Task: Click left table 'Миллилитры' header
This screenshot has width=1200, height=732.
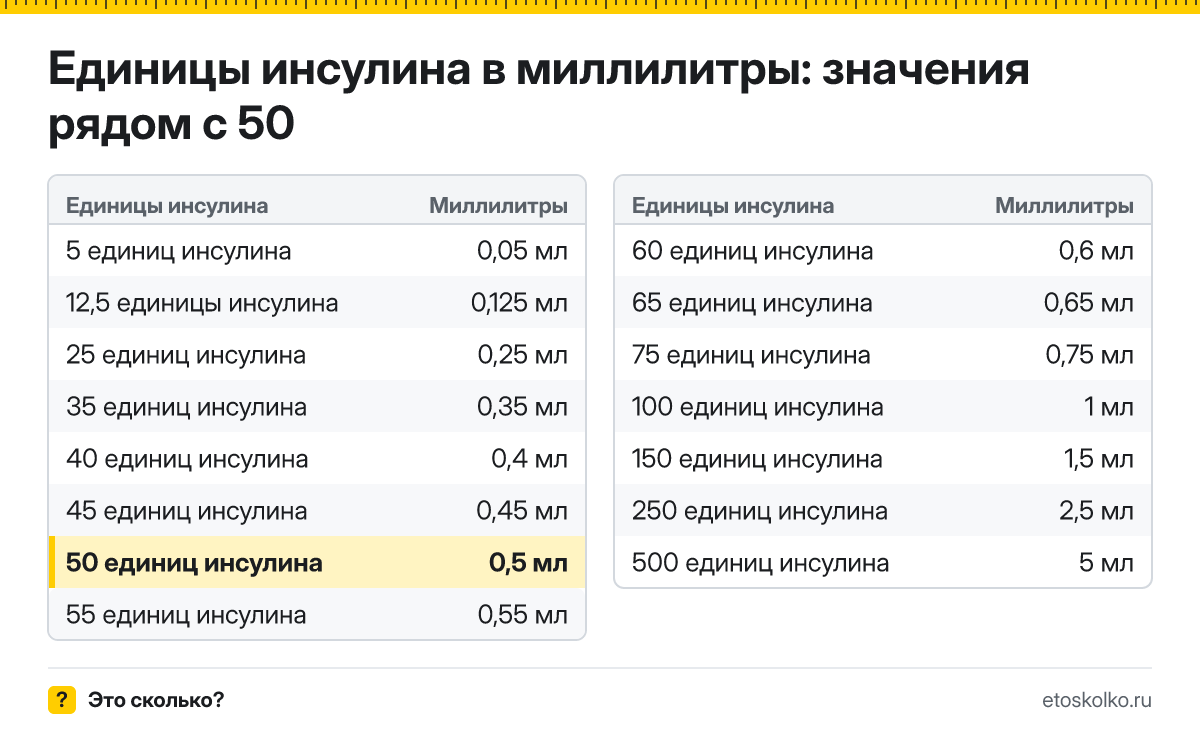Action: 499,206
